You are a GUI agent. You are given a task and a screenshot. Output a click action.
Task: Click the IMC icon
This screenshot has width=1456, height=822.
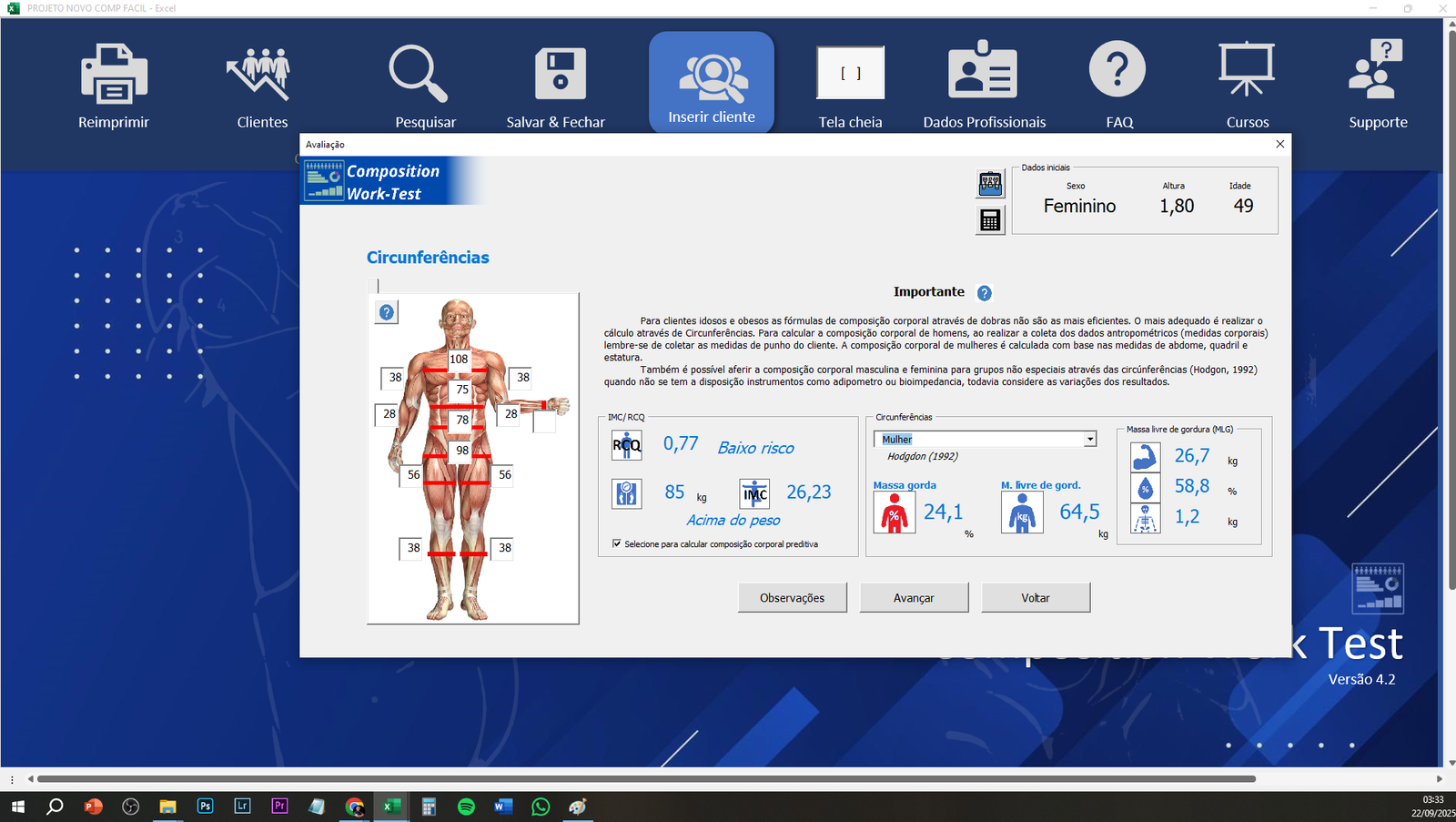coord(754,493)
